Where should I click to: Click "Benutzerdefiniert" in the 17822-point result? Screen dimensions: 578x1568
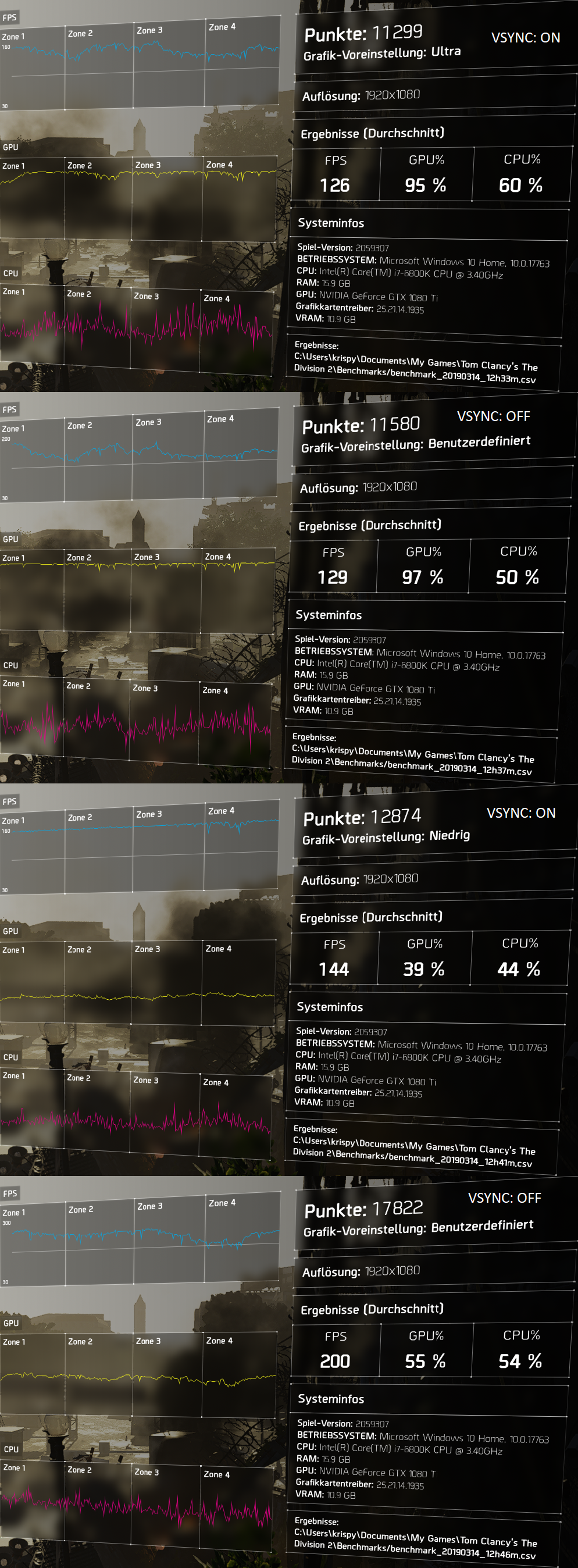tap(482, 1225)
